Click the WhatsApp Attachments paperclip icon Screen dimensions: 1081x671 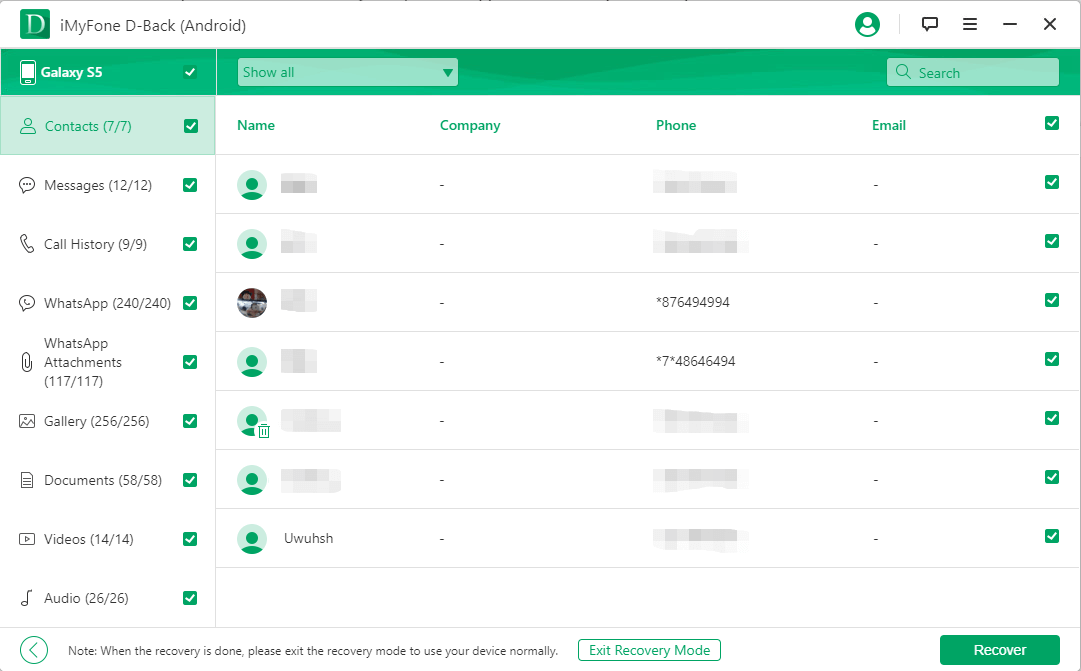point(26,362)
